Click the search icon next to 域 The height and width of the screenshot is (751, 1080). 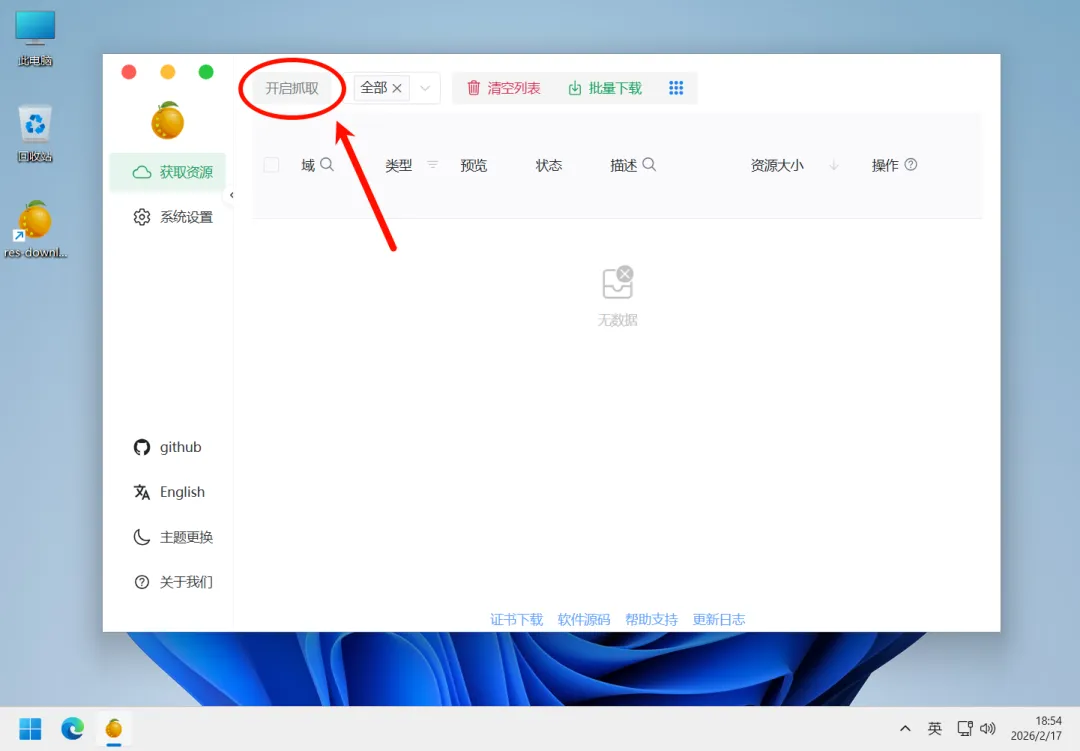327,165
